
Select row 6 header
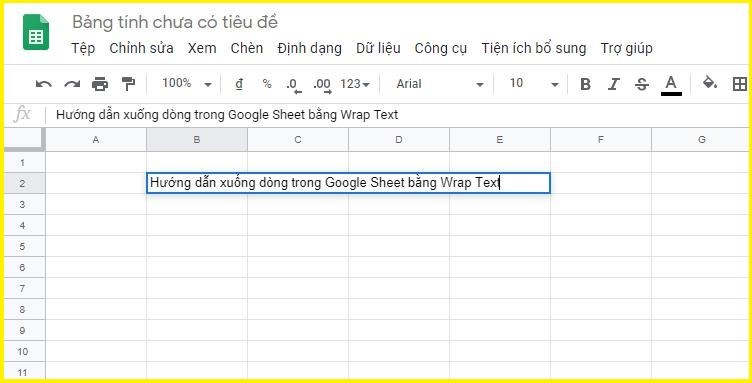[x=24, y=267]
